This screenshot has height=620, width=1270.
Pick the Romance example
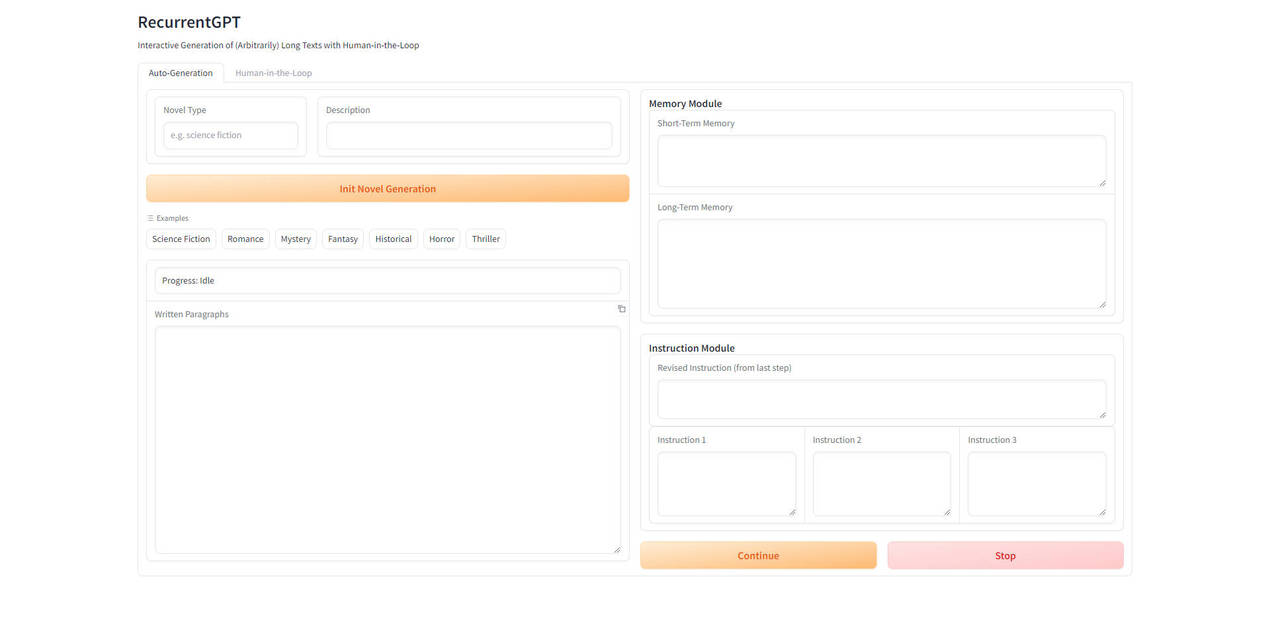pos(245,239)
